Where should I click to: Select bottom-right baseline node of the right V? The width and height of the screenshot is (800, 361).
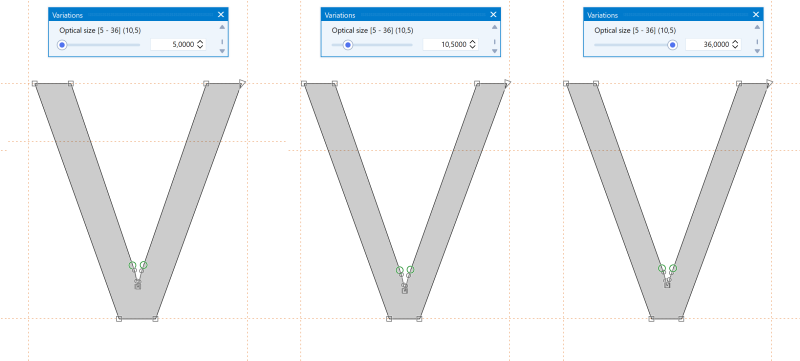coord(681,319)
